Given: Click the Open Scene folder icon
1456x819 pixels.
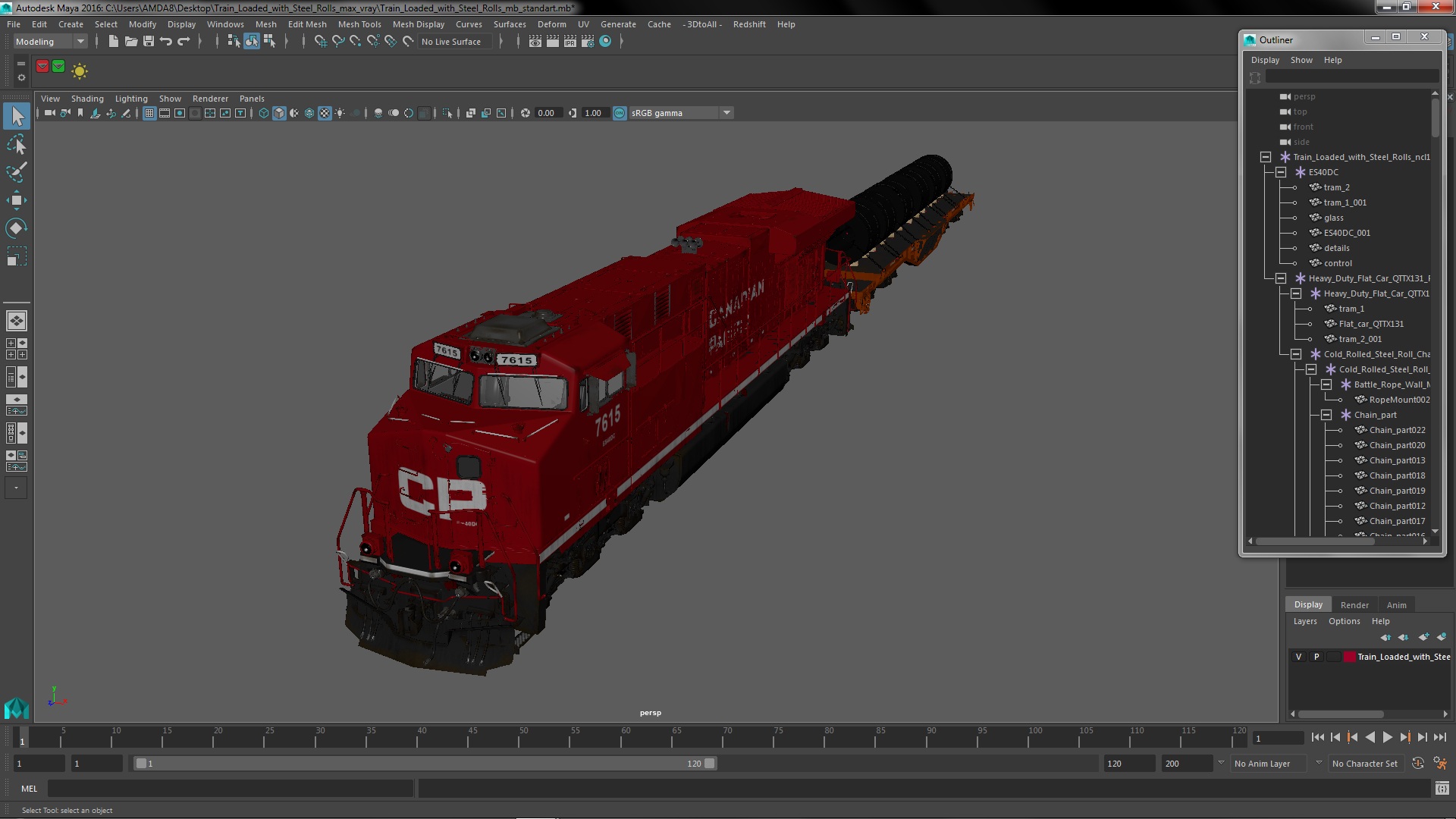Looking at the screenshot, I should [x=130, y=42].
